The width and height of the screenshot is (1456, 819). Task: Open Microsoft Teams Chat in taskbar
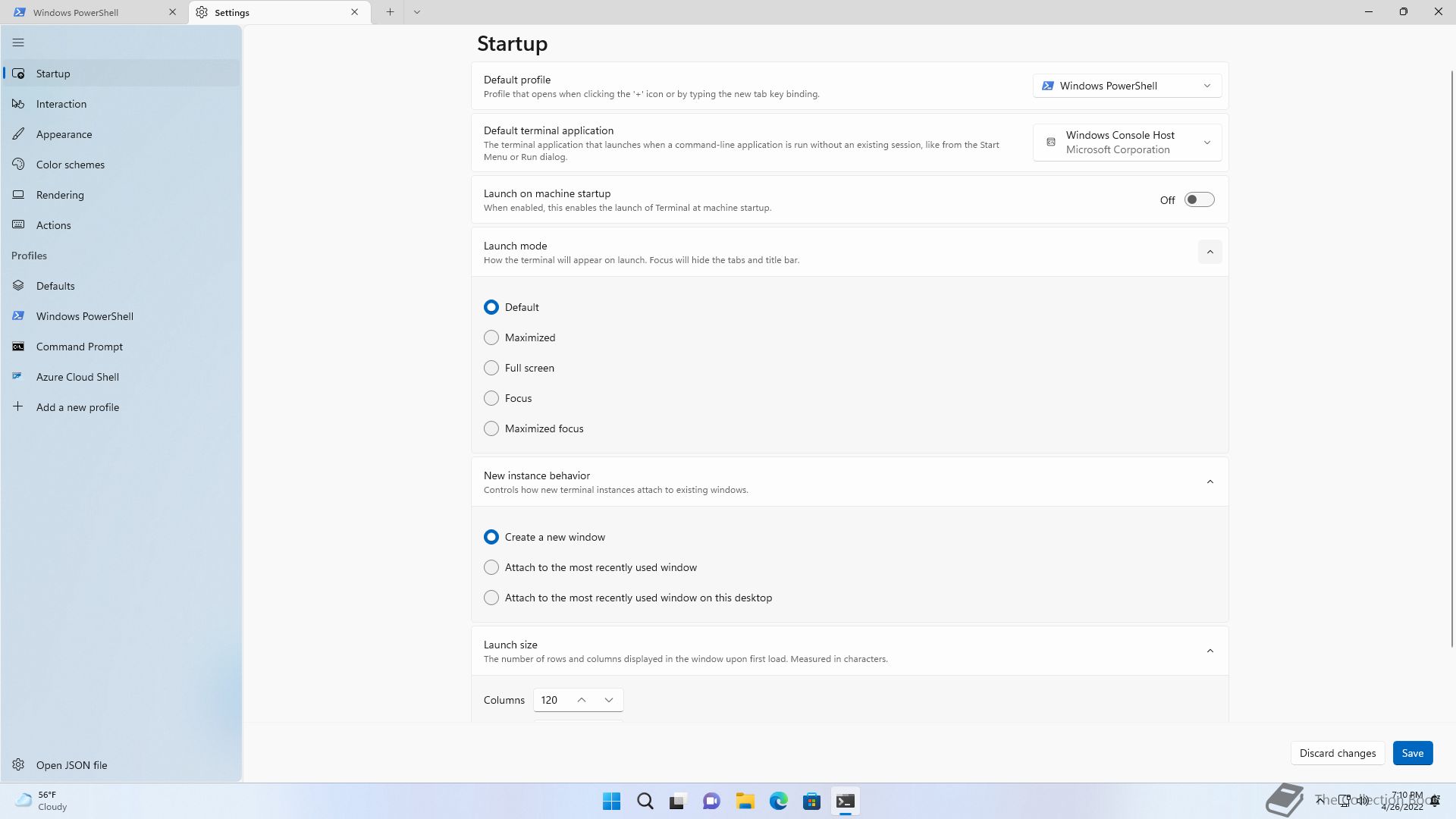(711, 802)
